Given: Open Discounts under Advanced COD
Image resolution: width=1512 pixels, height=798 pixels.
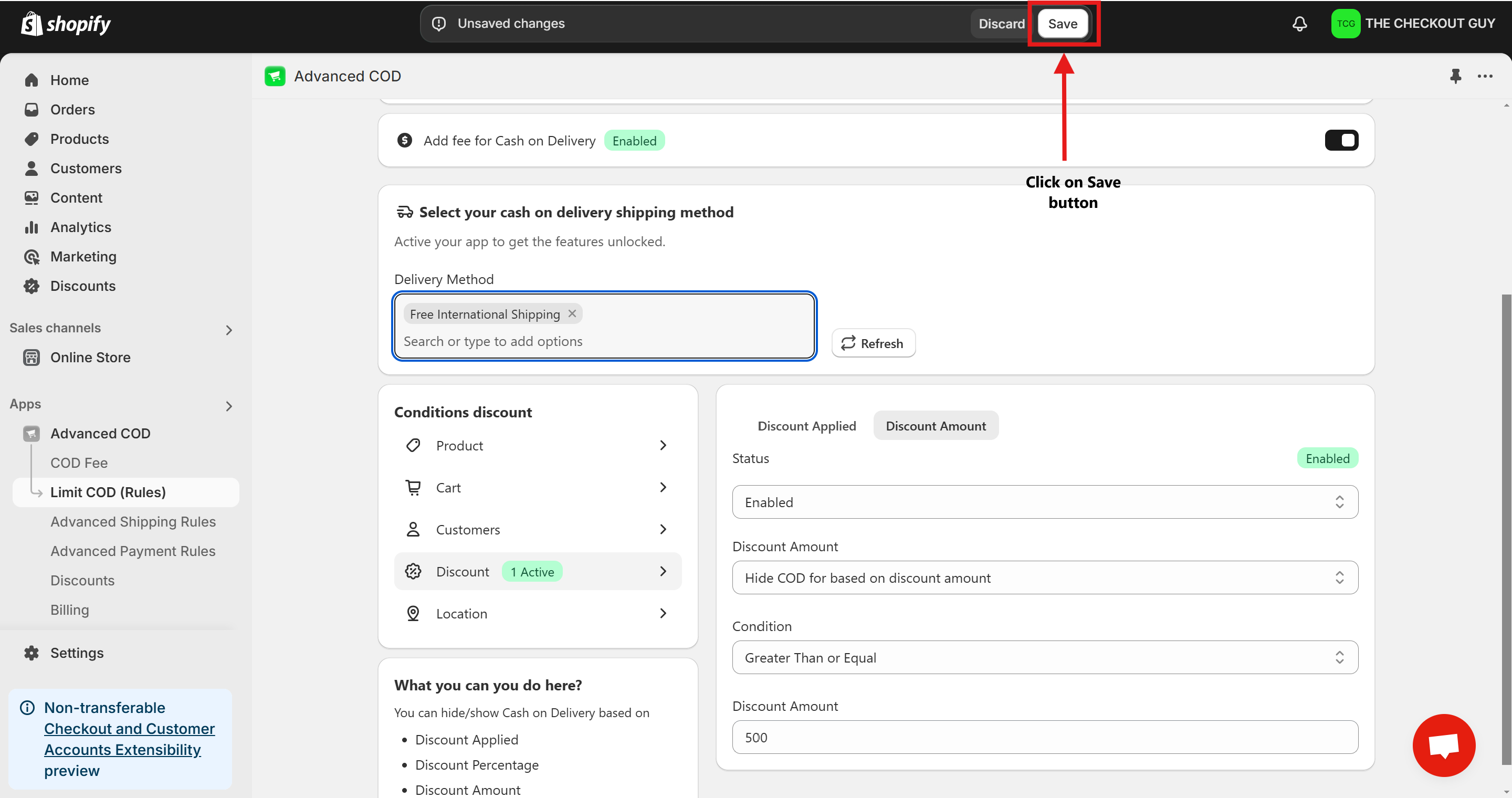Looking at the screenshot, I should click(x=82, y=580).
